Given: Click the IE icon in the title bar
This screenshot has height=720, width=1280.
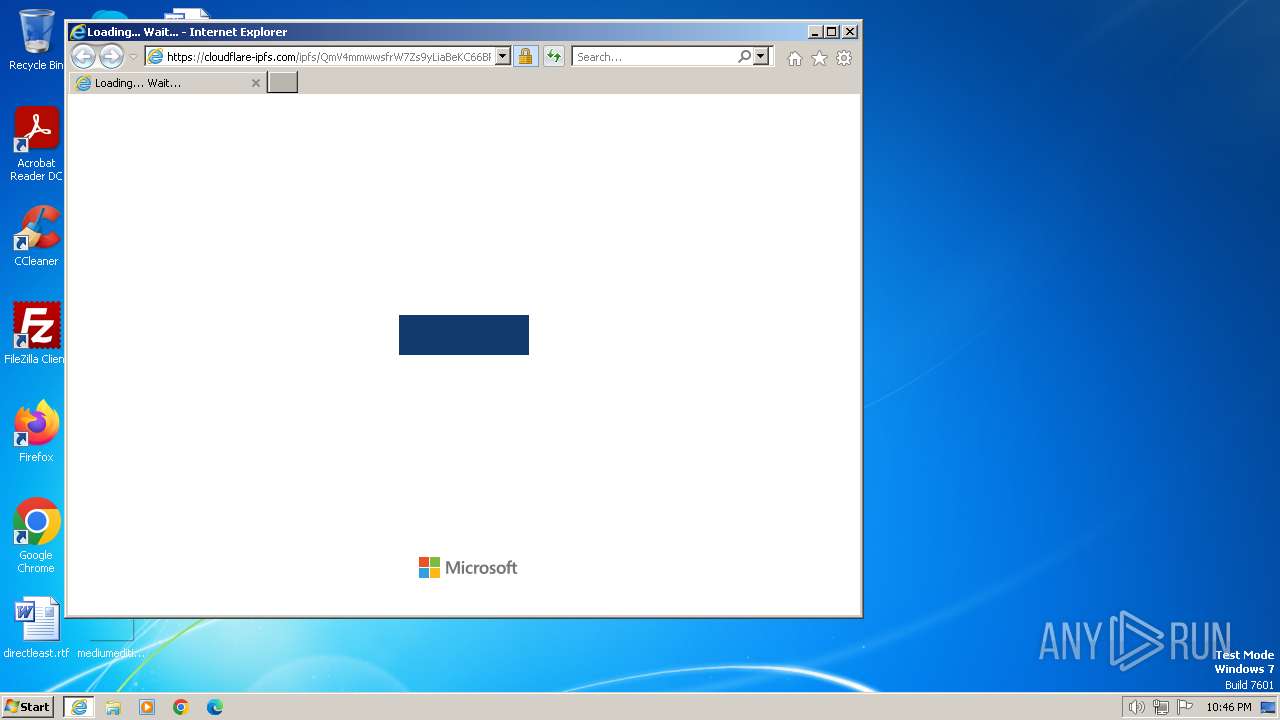Looking at the screenshot, I should 77,32.
